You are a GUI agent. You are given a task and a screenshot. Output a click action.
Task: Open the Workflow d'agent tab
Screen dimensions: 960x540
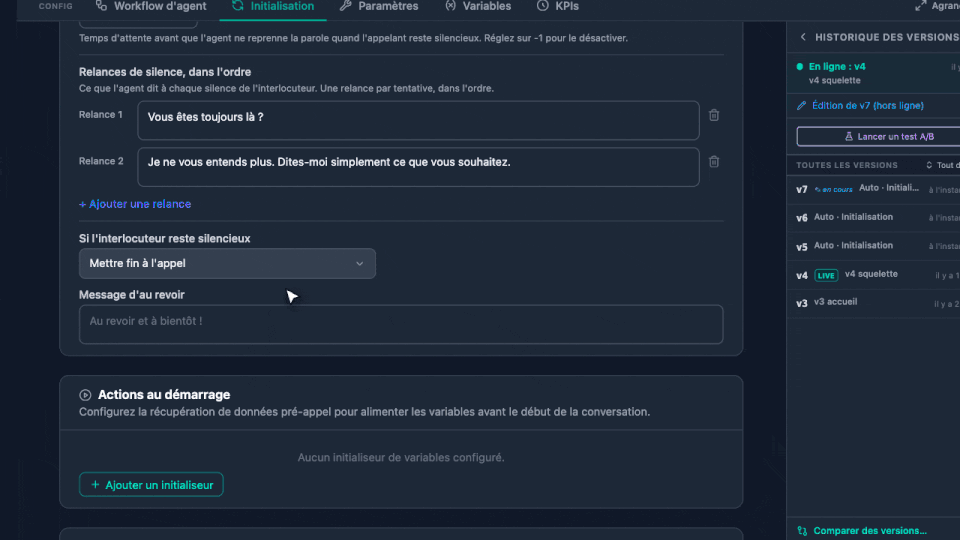(151, 6)
